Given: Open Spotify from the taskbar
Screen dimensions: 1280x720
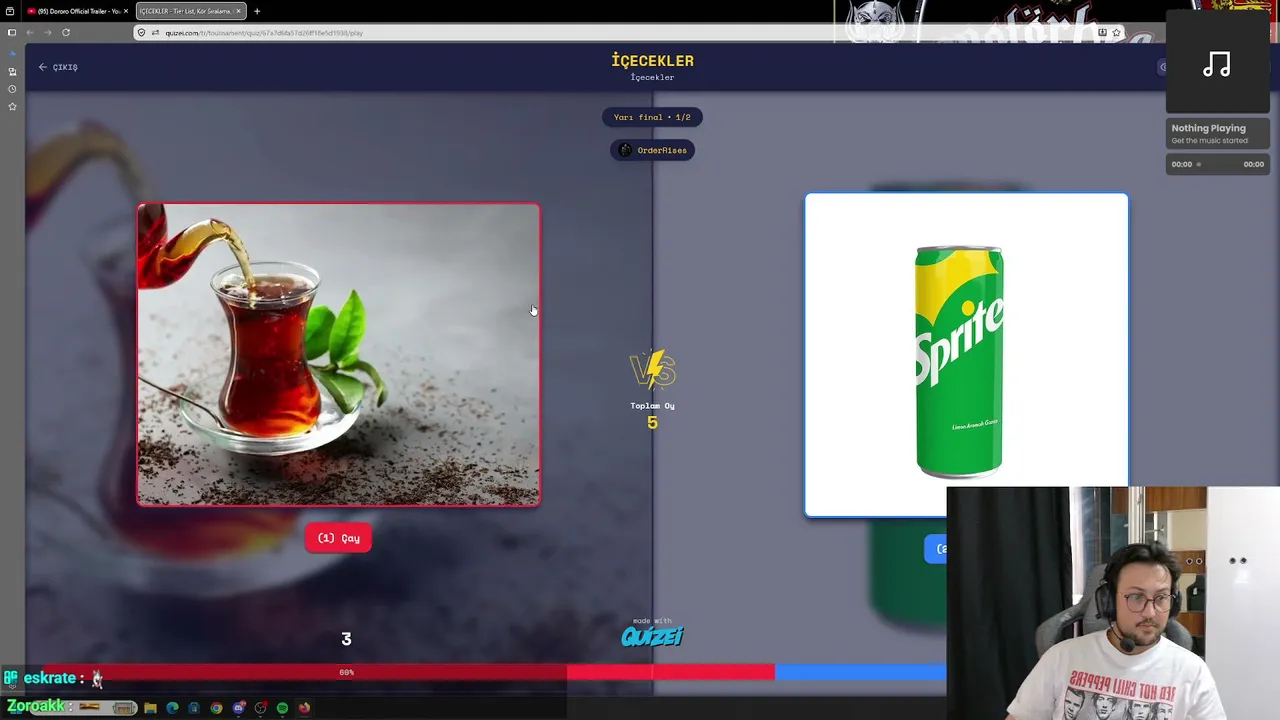Looking at the screenshot, I should coord(282,708).
